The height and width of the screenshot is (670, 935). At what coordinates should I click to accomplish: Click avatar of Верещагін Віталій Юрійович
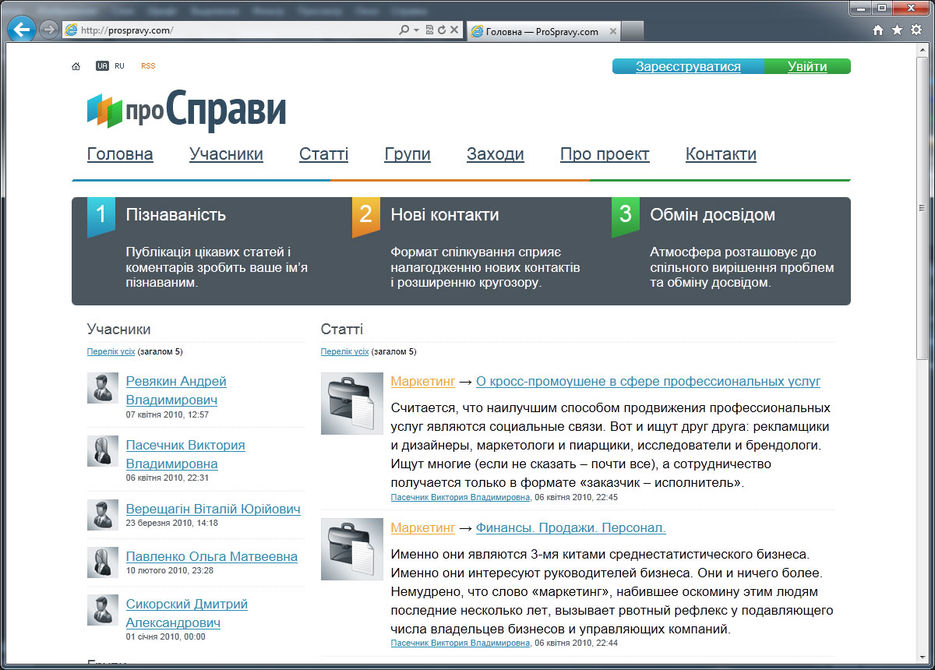point(103,515)
